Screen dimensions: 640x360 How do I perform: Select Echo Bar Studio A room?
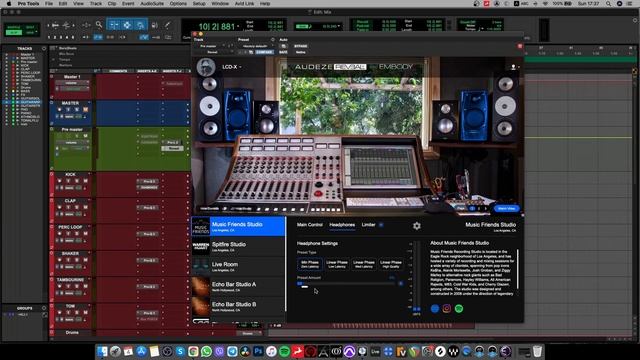point(238,287)
